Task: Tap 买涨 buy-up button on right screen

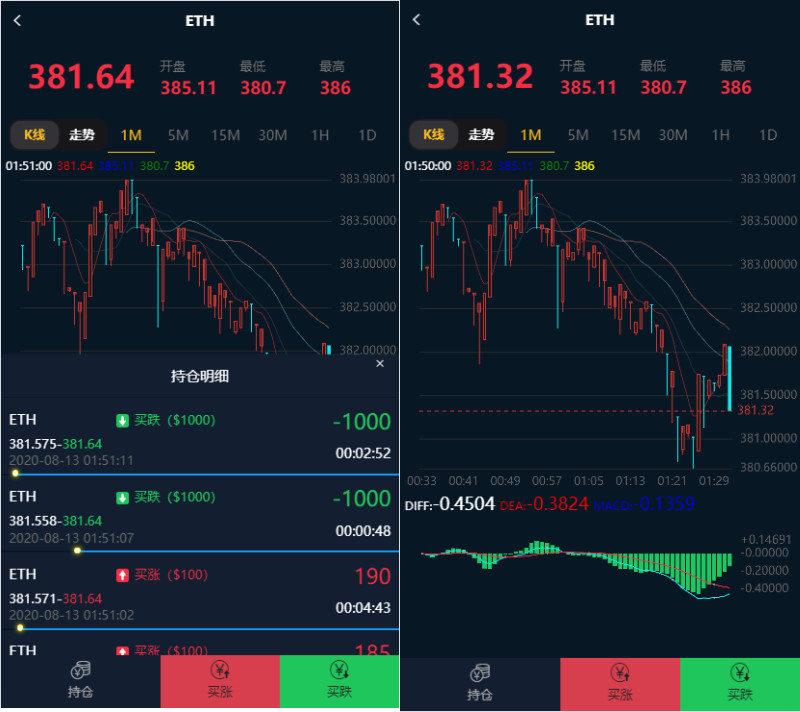Action: [620, 683]
